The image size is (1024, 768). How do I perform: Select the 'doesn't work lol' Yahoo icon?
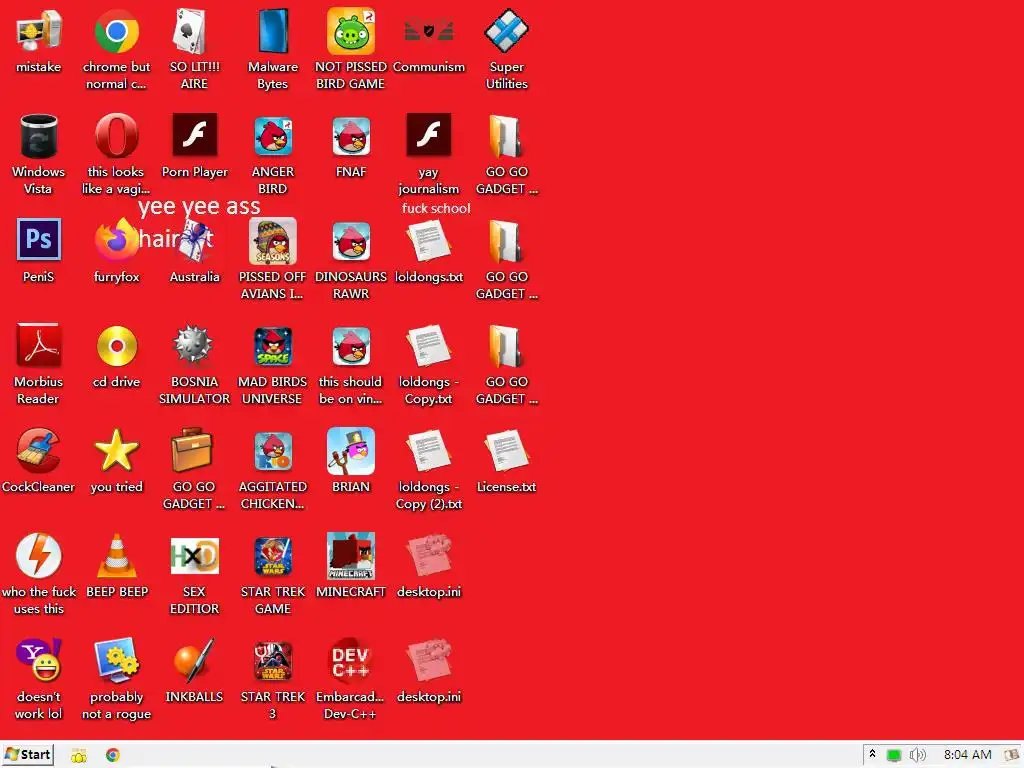(x=39, y=660)
